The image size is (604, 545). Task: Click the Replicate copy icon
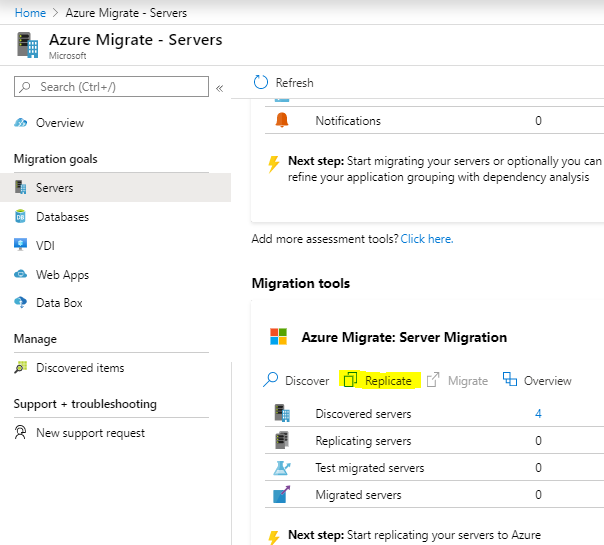point(350,379)
